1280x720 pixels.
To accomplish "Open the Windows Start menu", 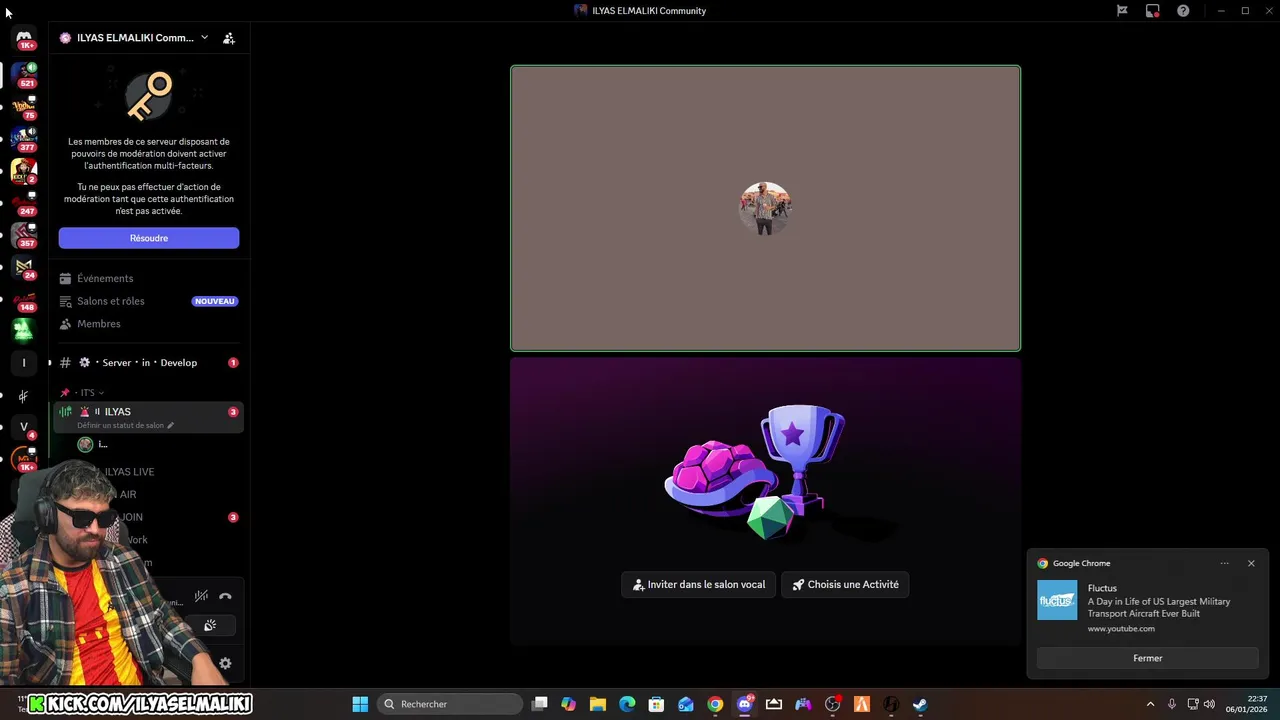I will tap(360, 704).
